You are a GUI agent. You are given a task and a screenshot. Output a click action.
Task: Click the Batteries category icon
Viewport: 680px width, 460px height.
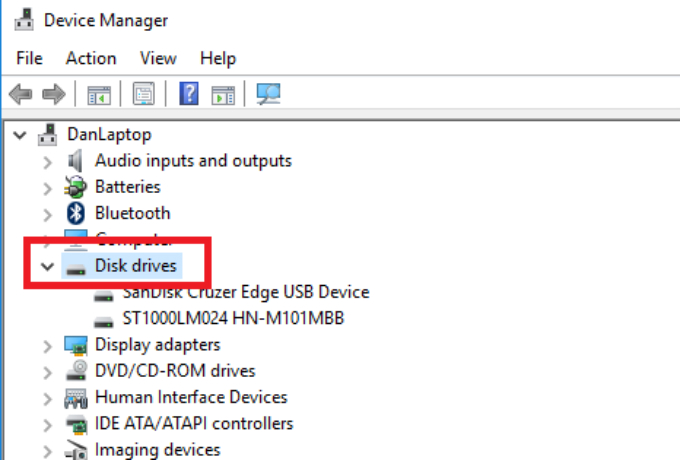pyautogui.click(x=76, y=187)
